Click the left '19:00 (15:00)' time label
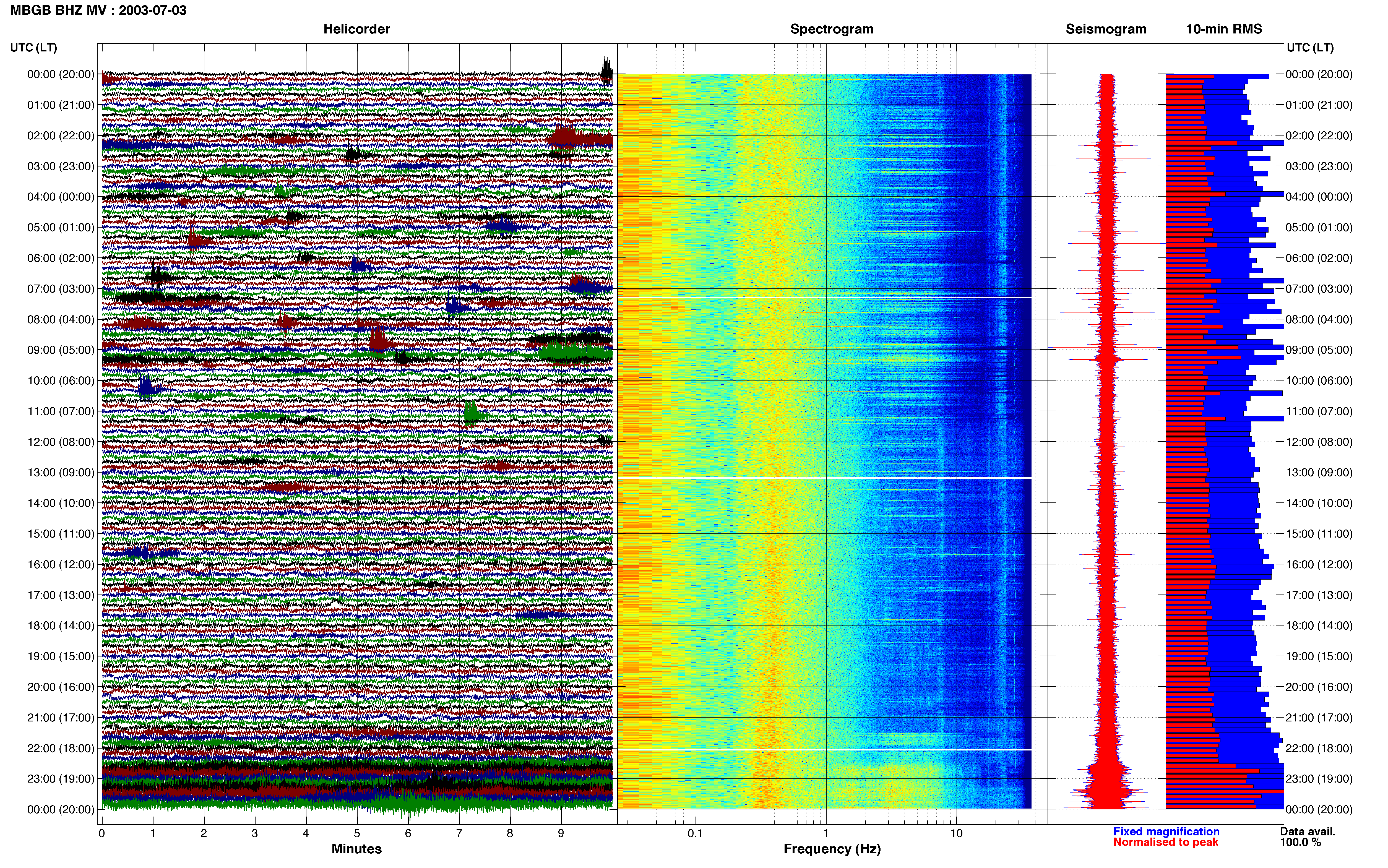This screenshot has height=868, width=1388. 61,656
